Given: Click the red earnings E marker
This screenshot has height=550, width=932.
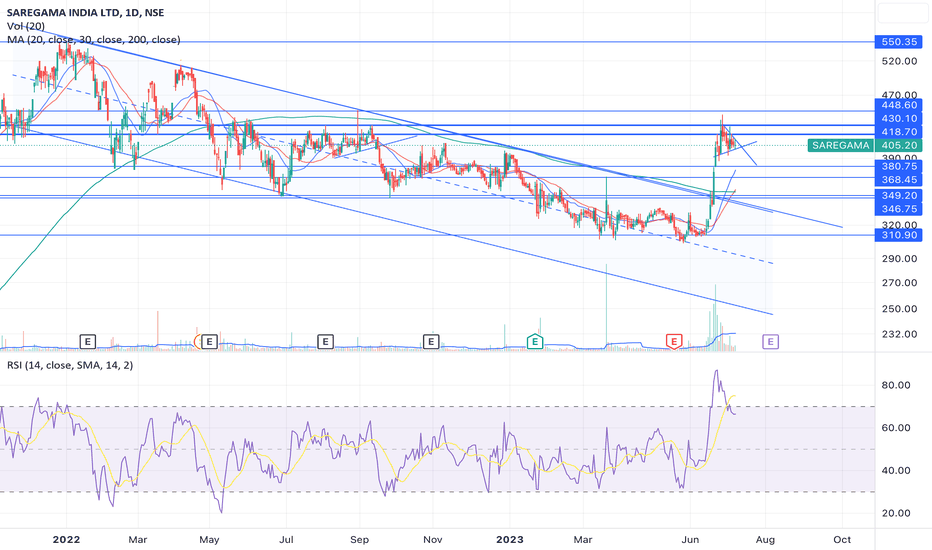Looking at the screenshot, I should 673,341.
